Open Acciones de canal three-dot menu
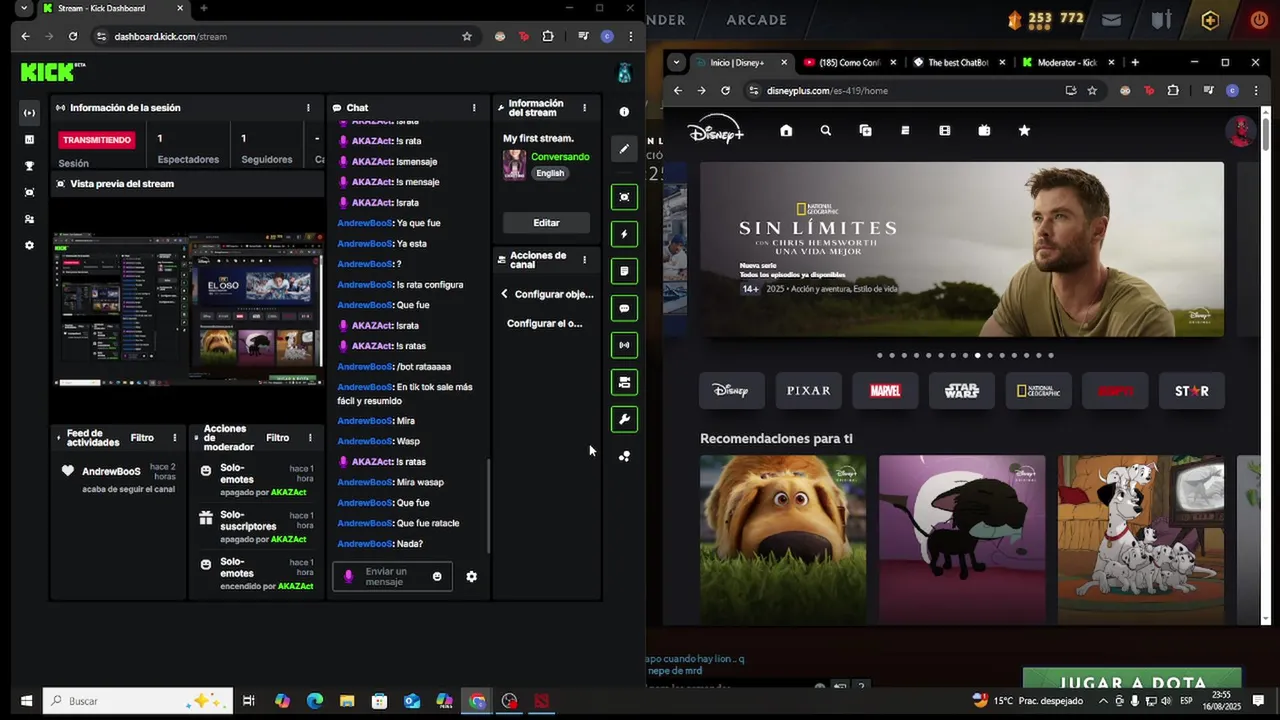The image size is (1280, 720). click(585, 260)
